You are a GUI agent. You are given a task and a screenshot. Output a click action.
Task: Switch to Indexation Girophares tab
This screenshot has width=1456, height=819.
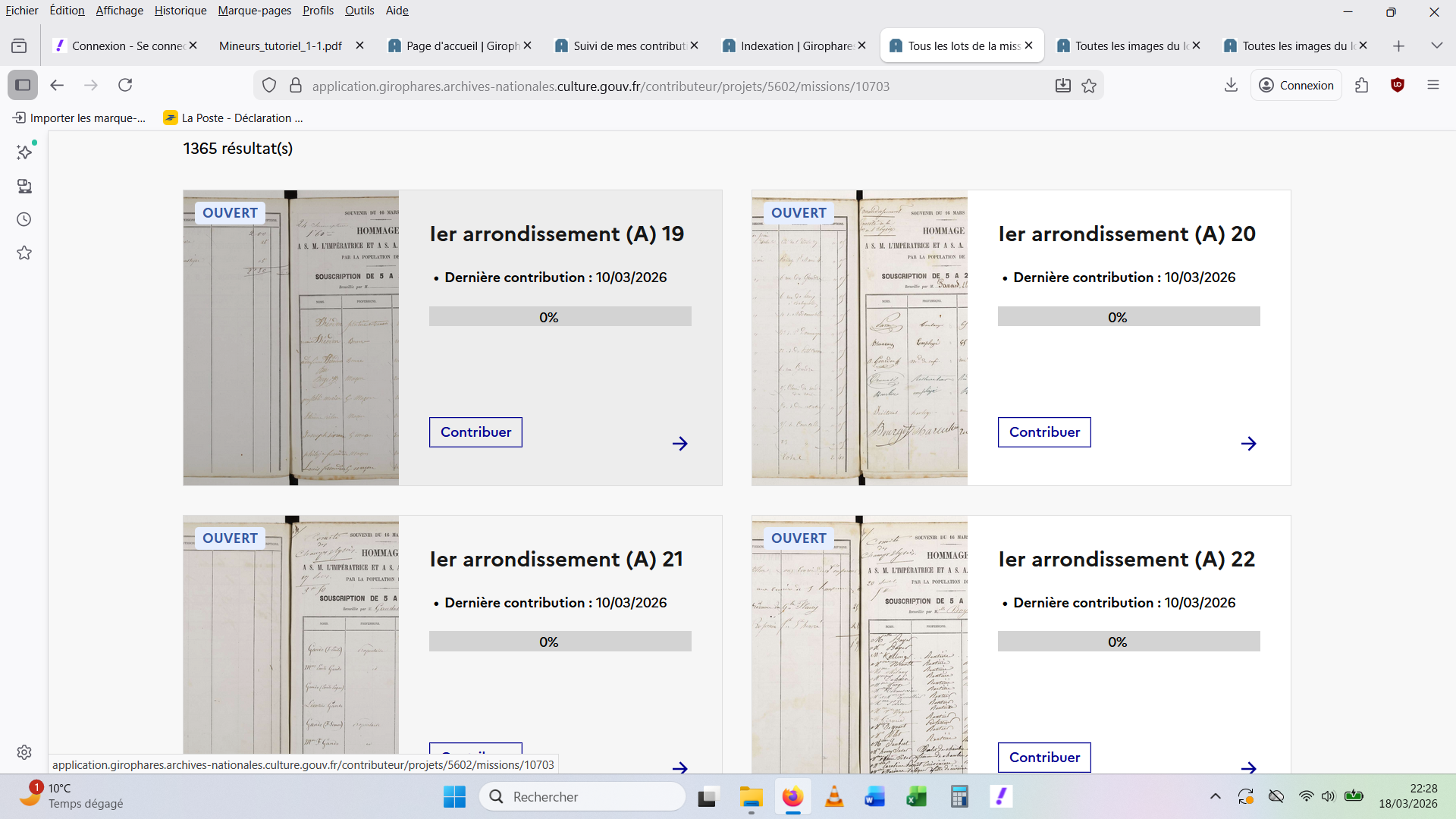click(x=795, y=45)
